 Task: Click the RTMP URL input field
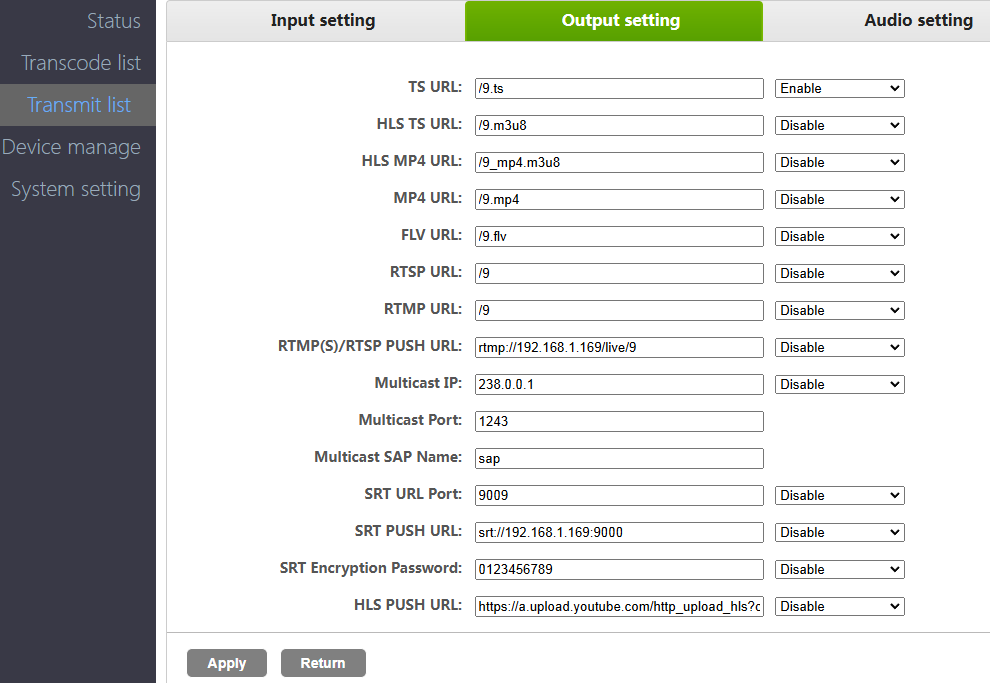click(x=619, y=311)
